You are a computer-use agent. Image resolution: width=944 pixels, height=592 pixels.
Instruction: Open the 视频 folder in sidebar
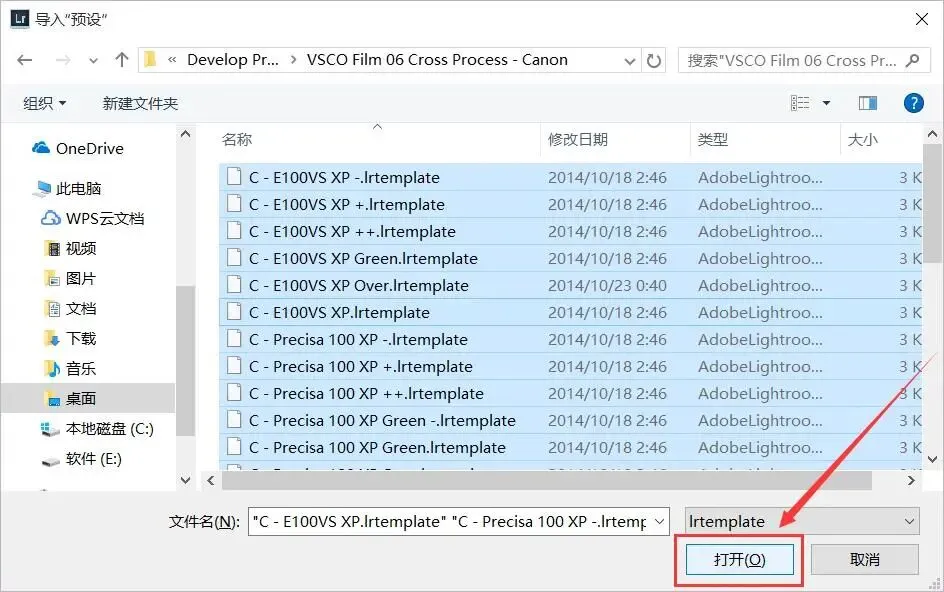(x=71, y=248)
